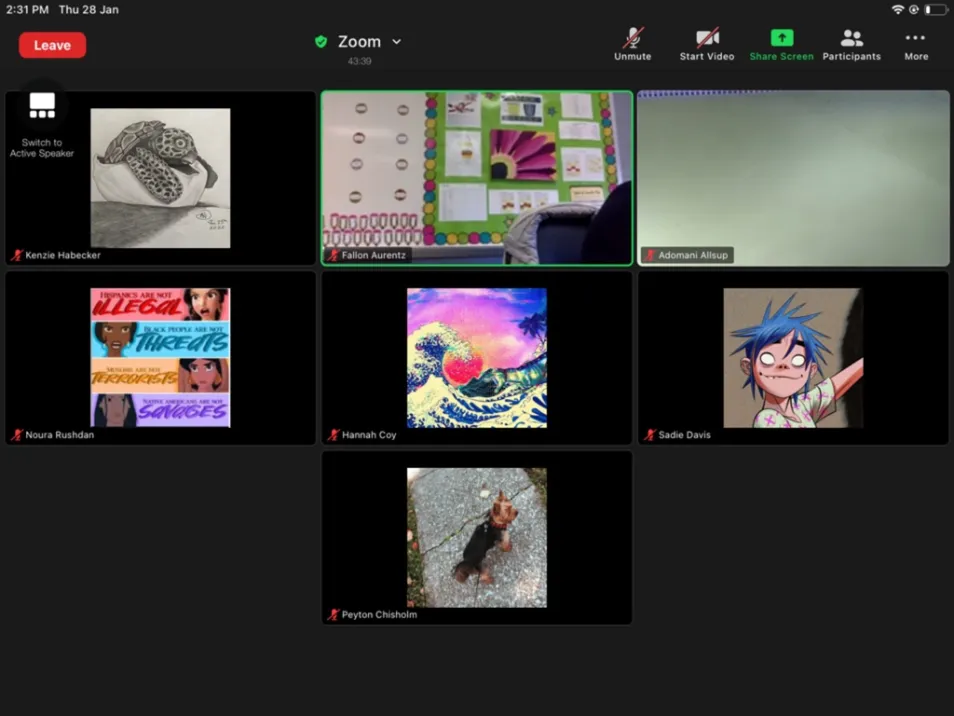Click Hannah Coy's wave artwork tile
This screenshot has width=954, height=716.
476,358
